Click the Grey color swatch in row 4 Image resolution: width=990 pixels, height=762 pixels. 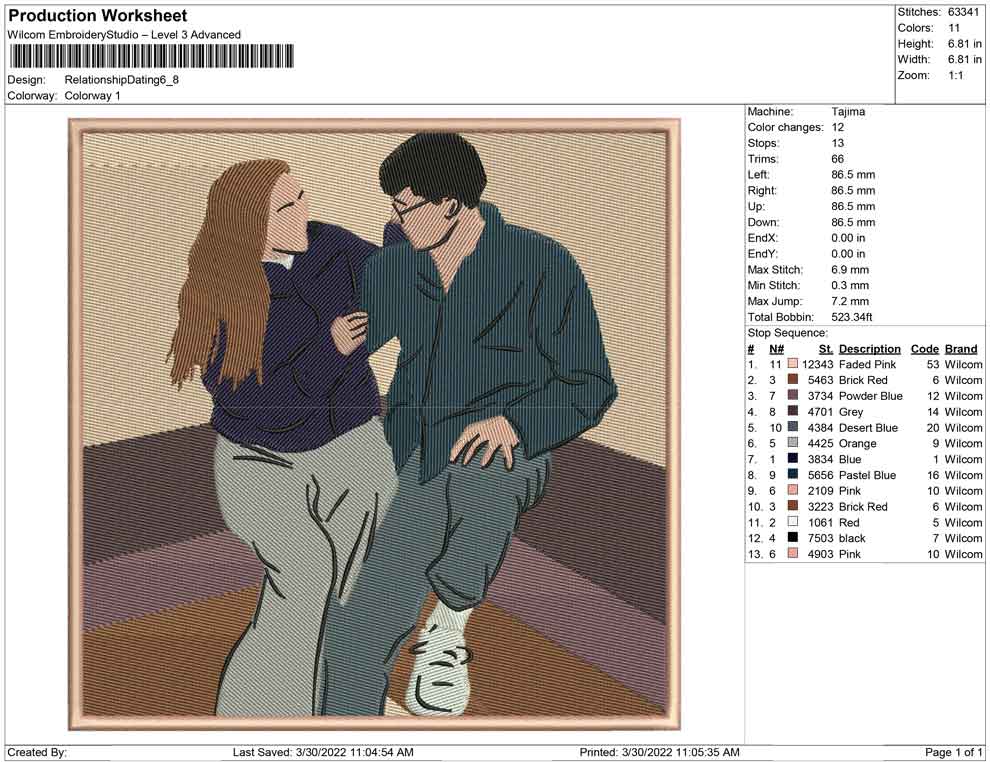pyautogui.click(x=793, y=412)
